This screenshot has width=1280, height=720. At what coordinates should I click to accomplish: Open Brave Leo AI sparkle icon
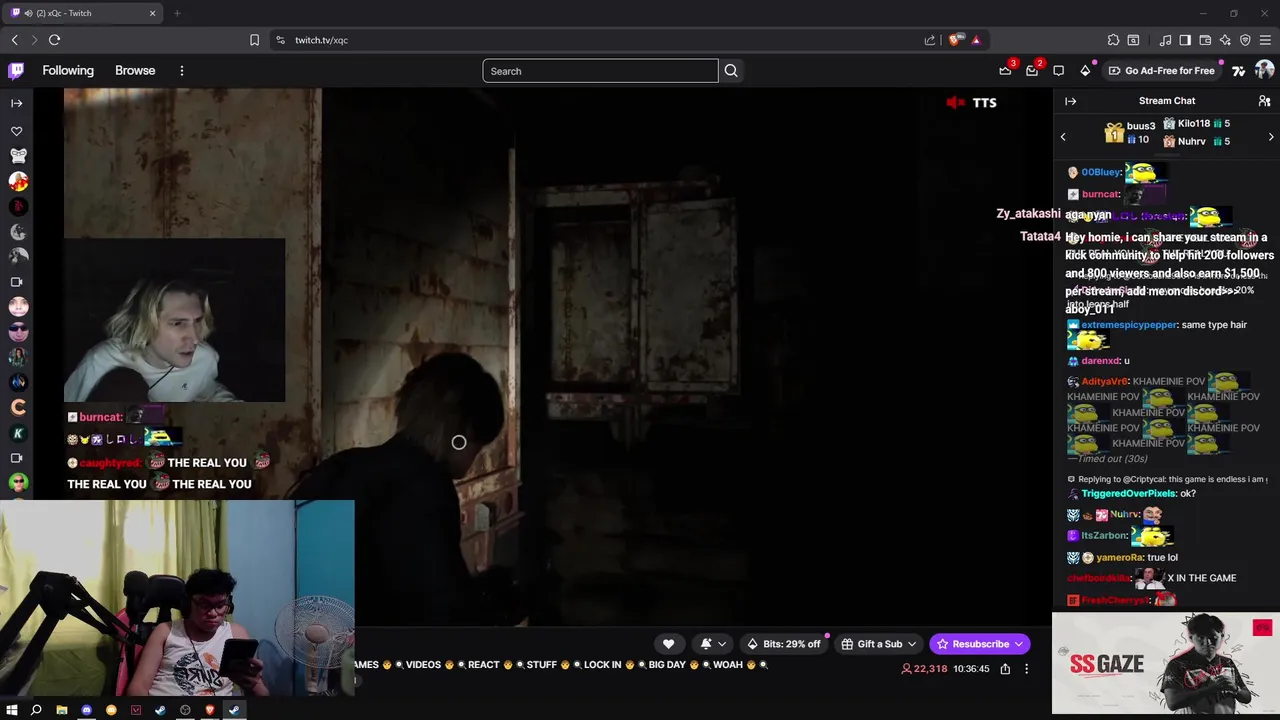1225,40
